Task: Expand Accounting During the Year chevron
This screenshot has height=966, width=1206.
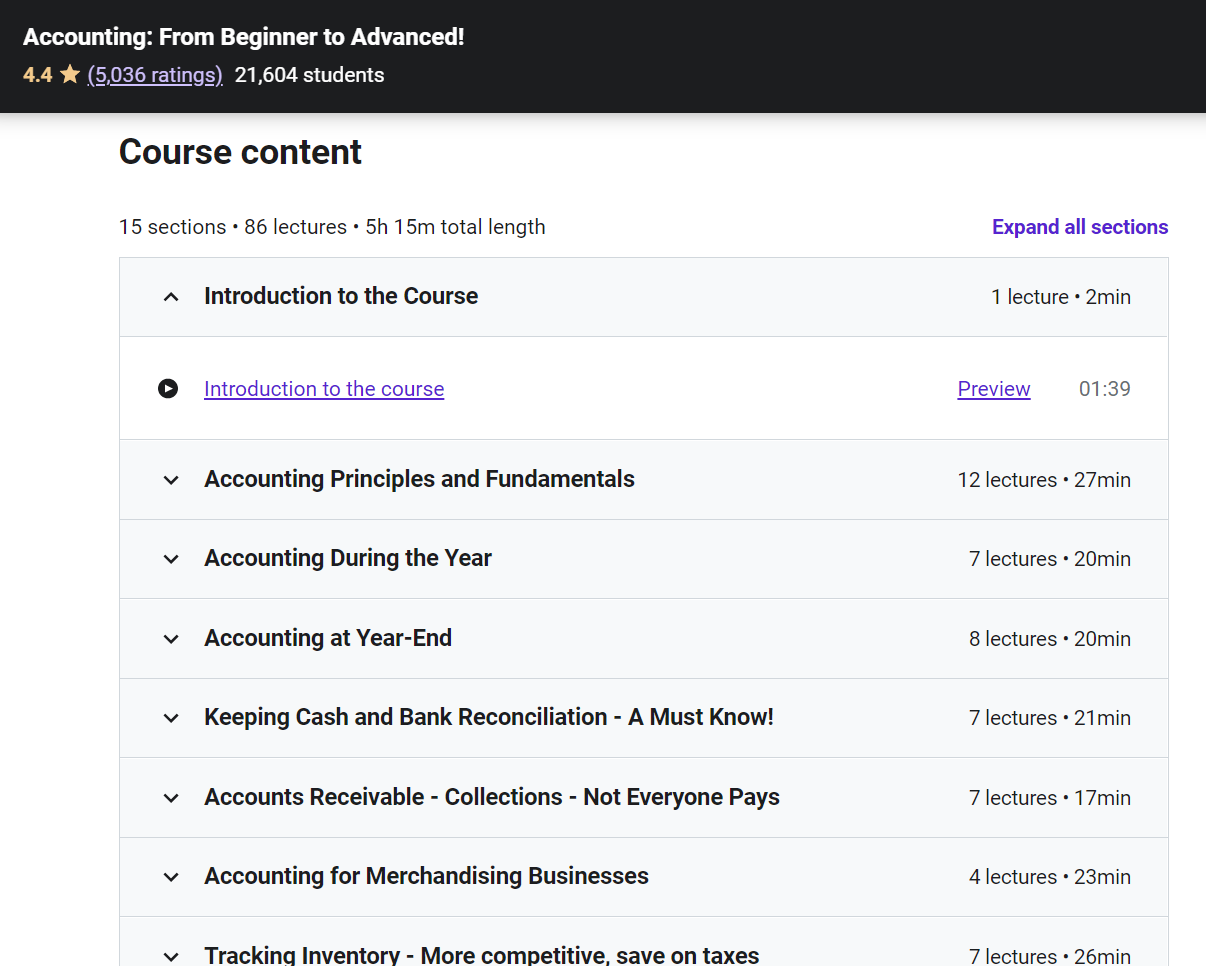Action: 171,559
